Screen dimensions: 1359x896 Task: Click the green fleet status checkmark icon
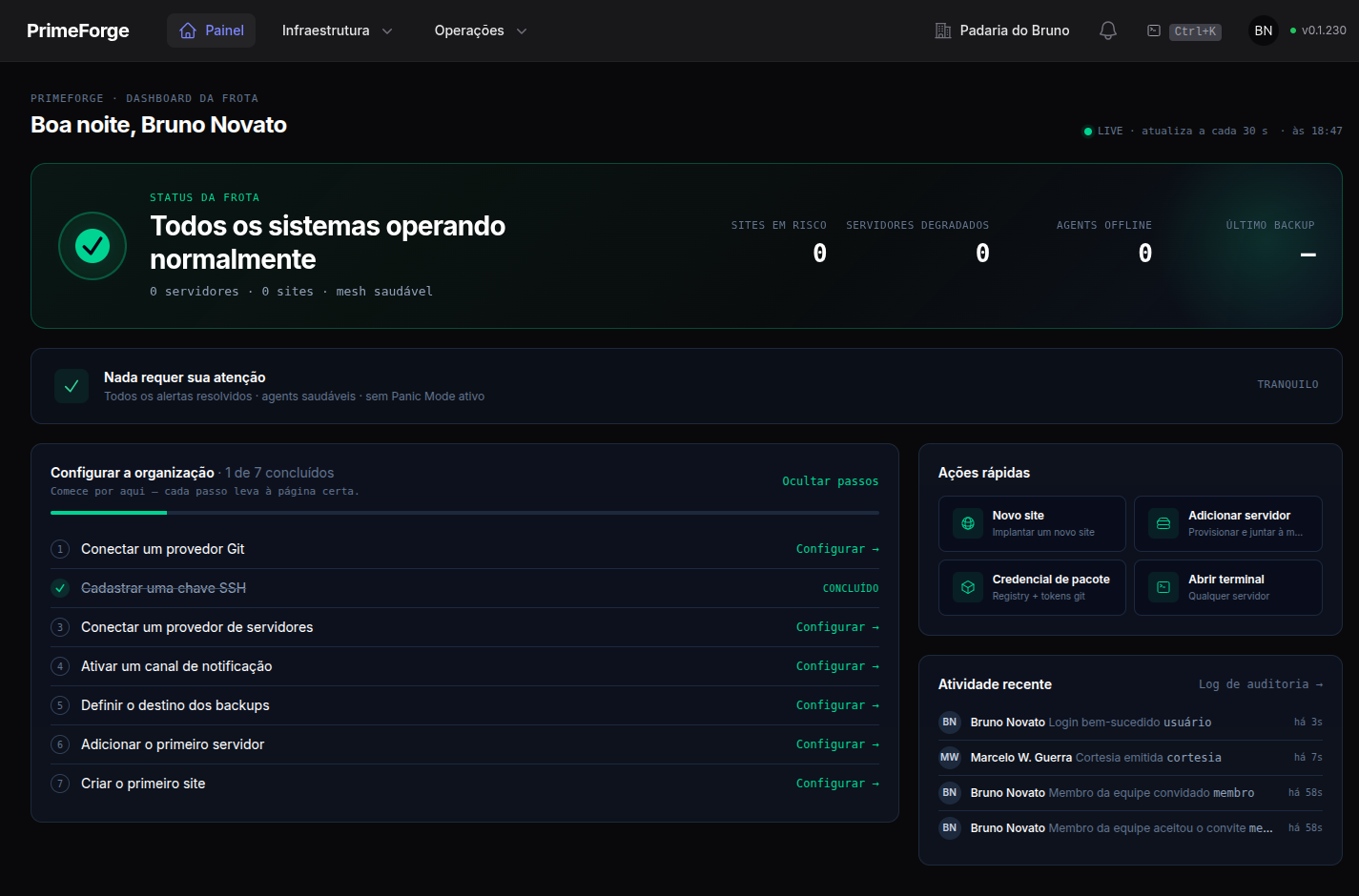pyautogui.click(x=93, y=246)
